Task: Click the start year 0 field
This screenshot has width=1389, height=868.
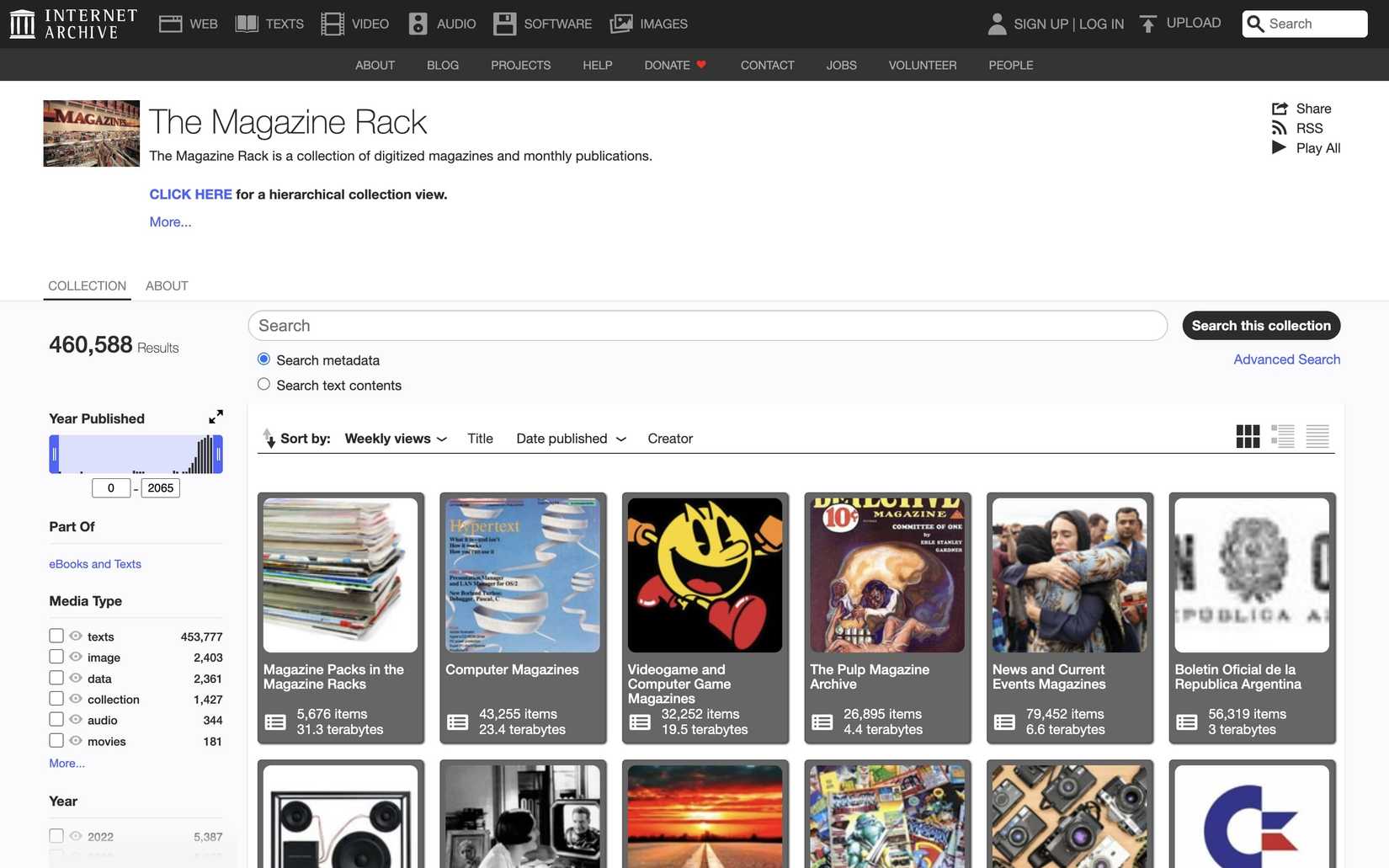Action: pos(111,488)
